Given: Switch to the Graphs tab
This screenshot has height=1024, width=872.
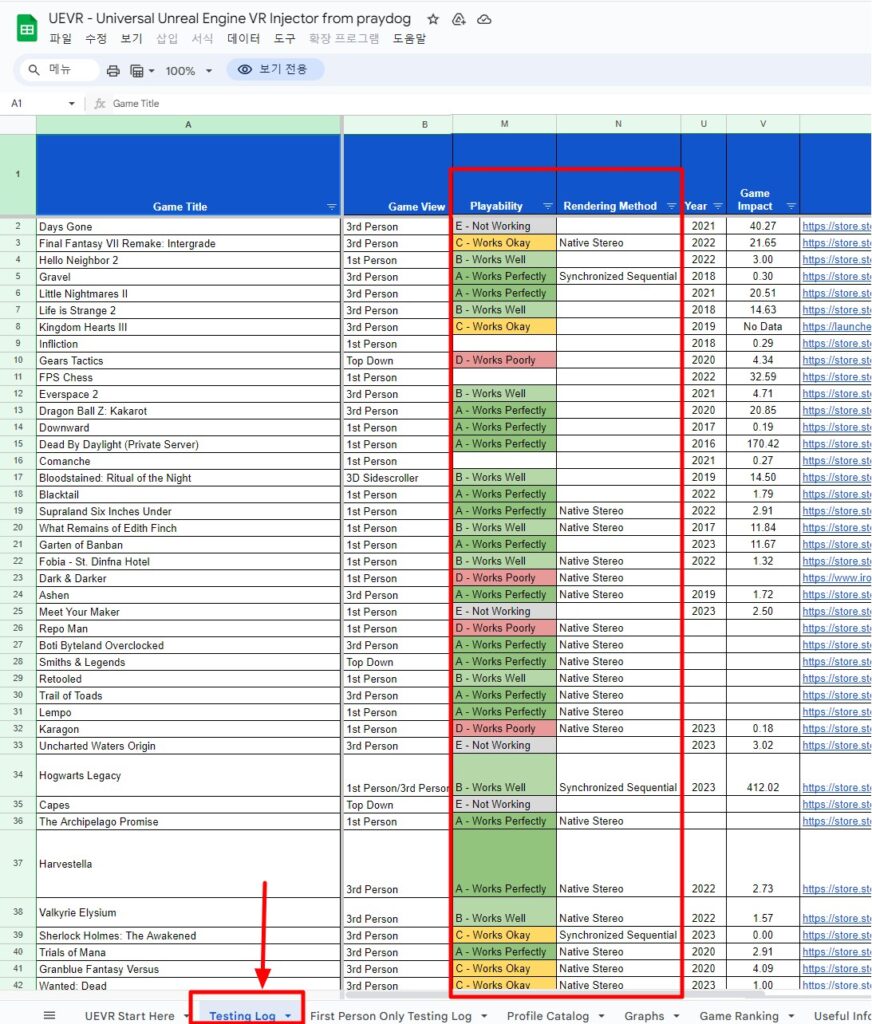Looking at the screenshot, I should pos(644,1016).
